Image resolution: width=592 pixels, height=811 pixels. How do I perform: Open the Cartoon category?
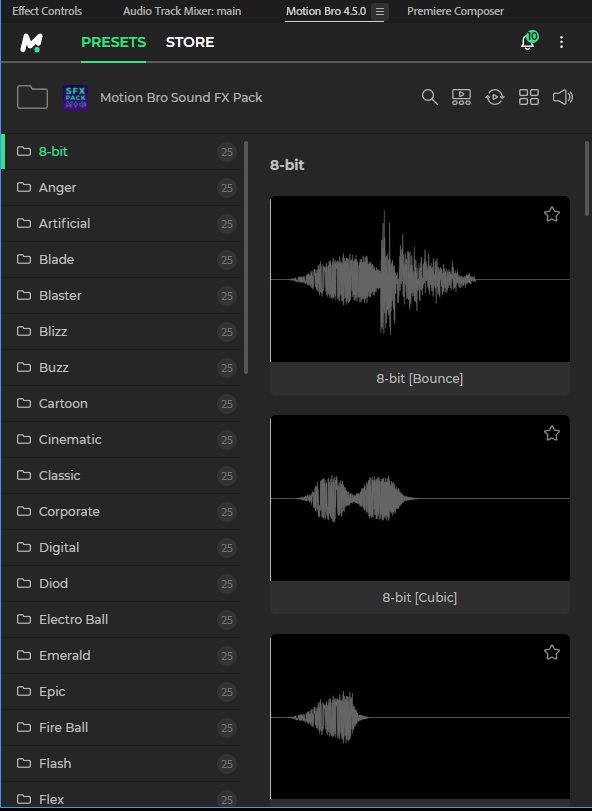pyautogui.click(x=122, y=403)
